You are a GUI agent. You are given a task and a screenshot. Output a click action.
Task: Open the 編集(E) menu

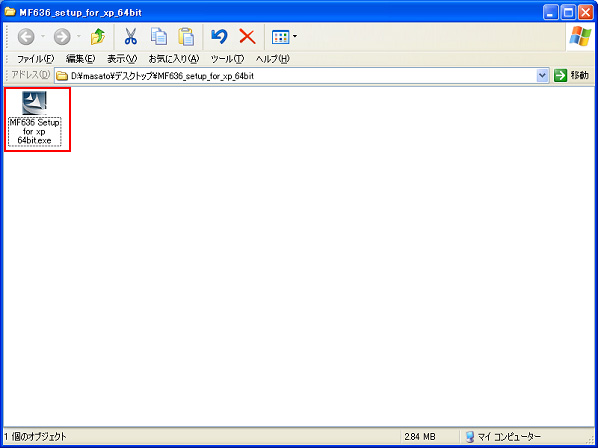tap(80, 59)
